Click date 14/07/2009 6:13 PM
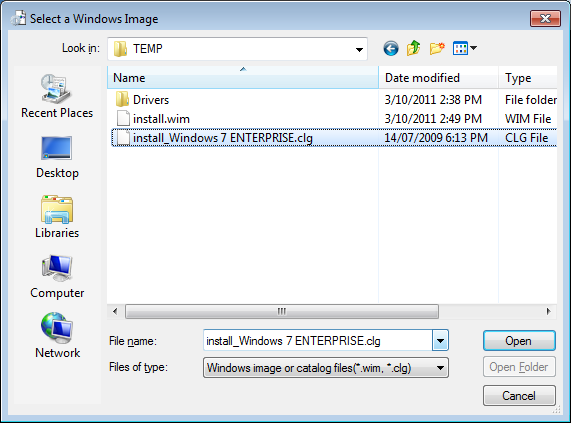Viewport: 571px width, 423px height. (x=436, y=138)
